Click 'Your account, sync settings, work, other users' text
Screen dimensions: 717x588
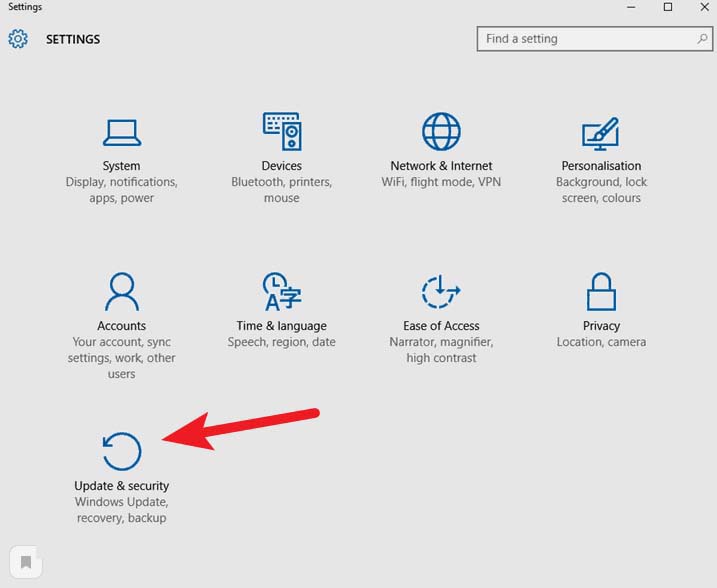[122, 358]
